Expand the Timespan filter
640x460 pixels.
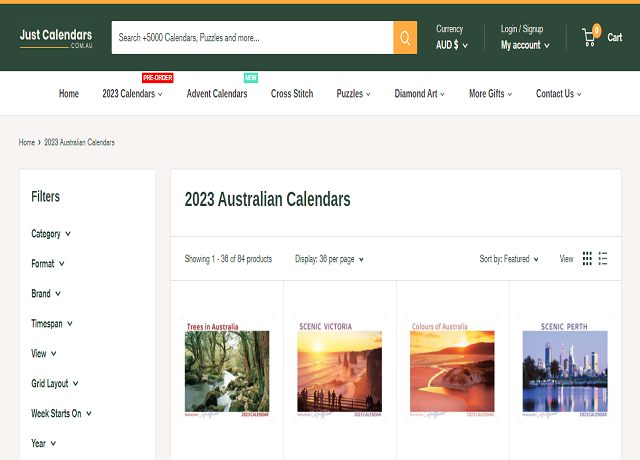[x=52, y=324]
